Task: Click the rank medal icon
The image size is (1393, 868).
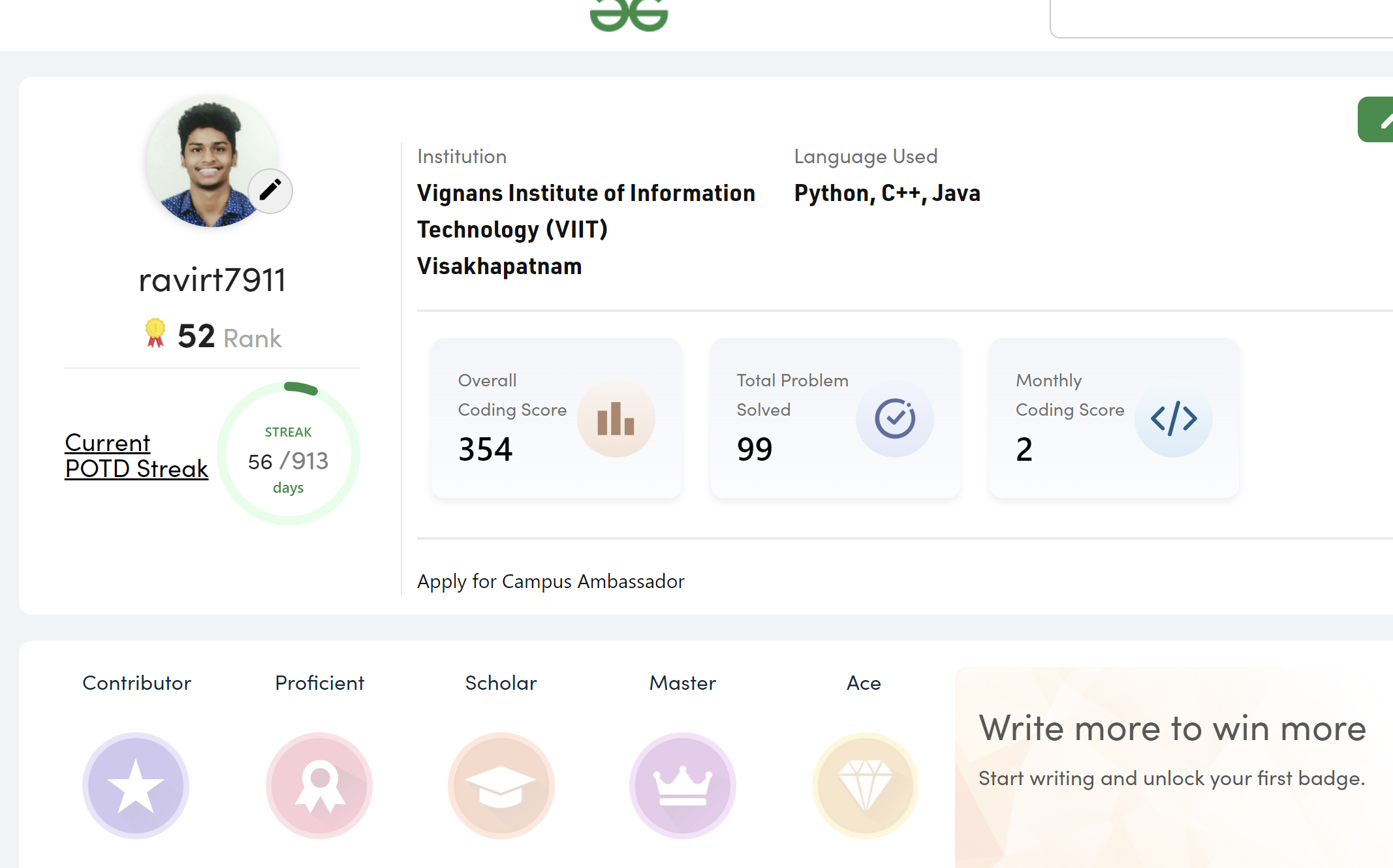Action: click(155, 333)
